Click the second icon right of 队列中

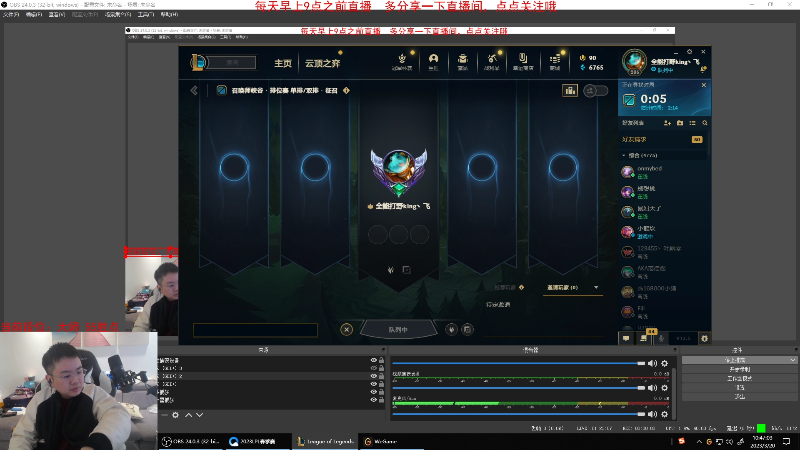pos(467,330)
